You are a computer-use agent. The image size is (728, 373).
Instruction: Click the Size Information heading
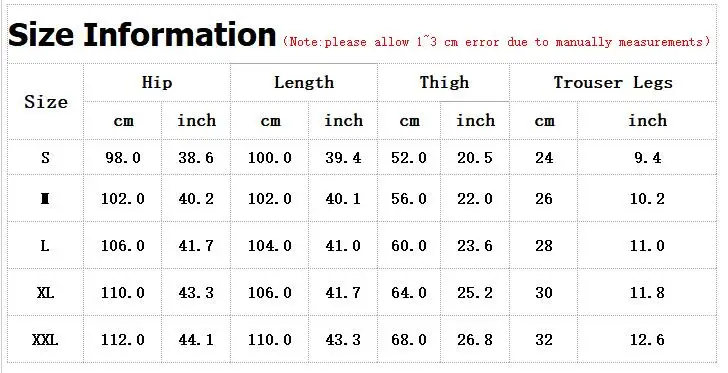click(x=142, y=35)
